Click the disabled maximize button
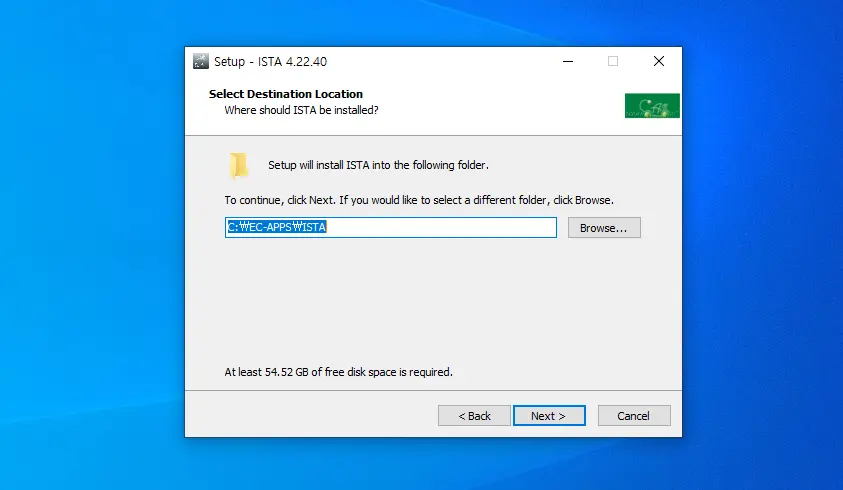Screen dimensions: 843x490 [613, 61]
